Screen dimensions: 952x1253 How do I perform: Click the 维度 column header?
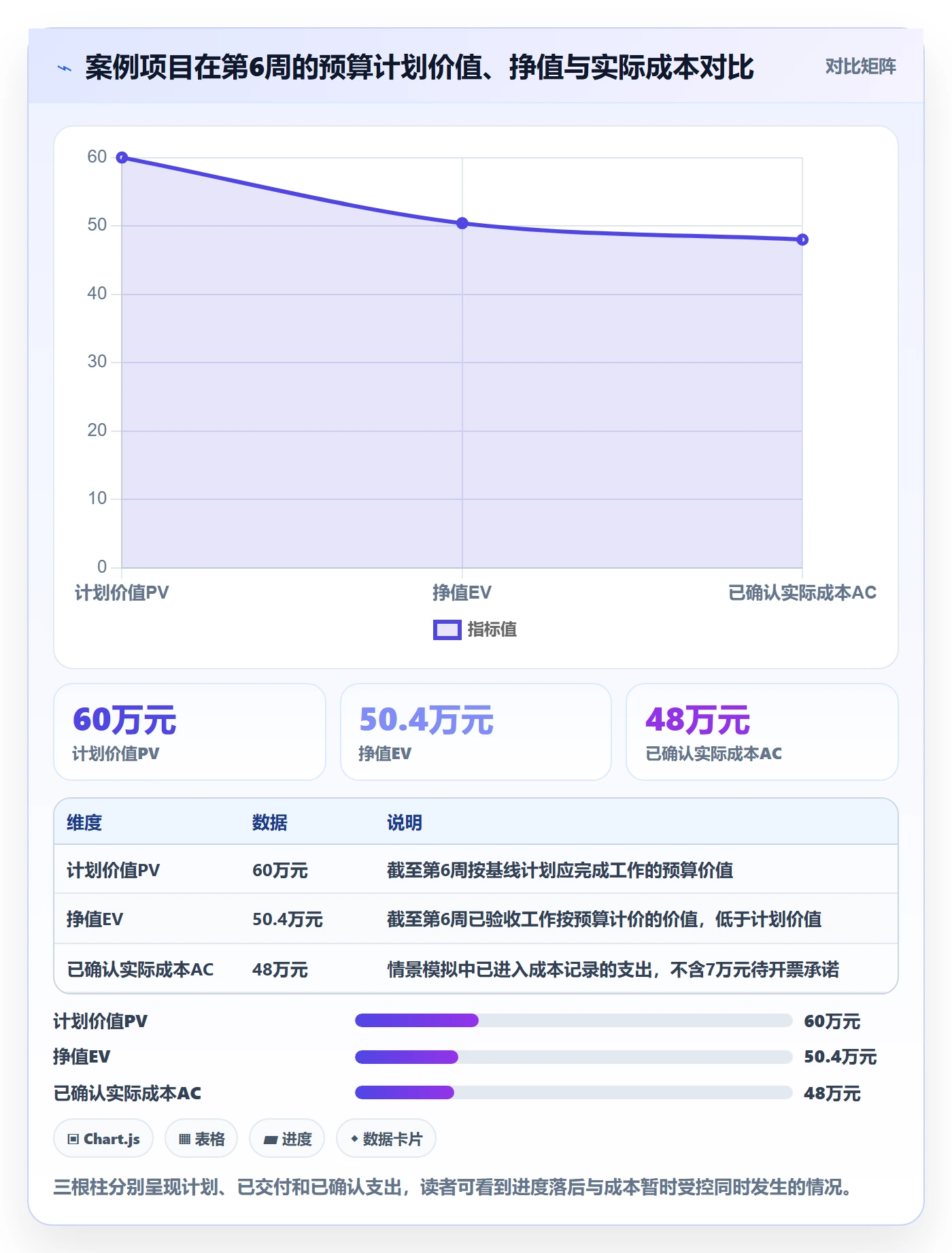click(84, 822)
